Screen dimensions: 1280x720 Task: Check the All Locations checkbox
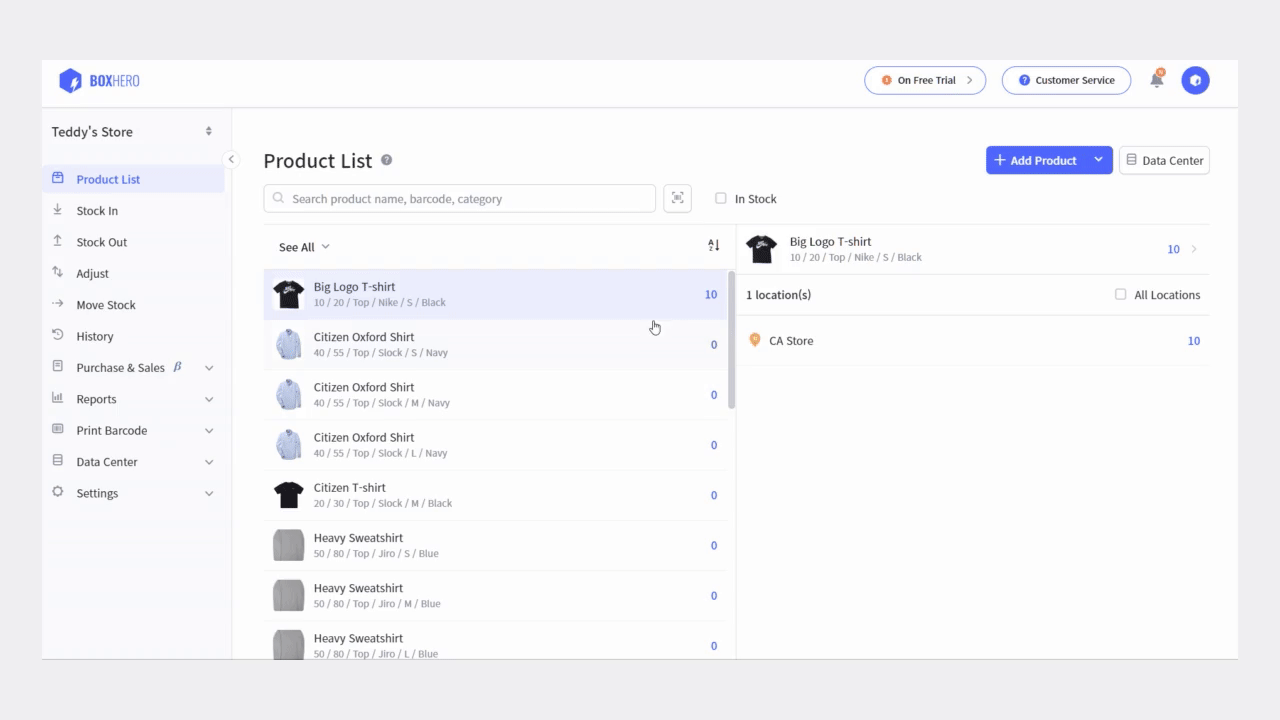coord(1120,294)
